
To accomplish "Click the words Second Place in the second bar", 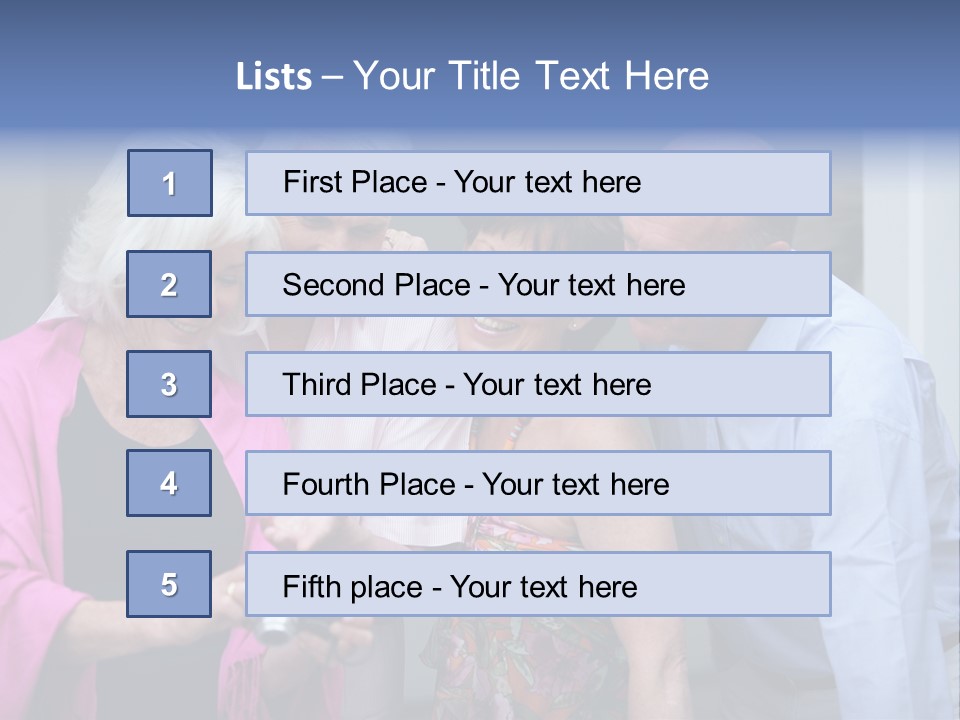I will click(x=375, y=285).
